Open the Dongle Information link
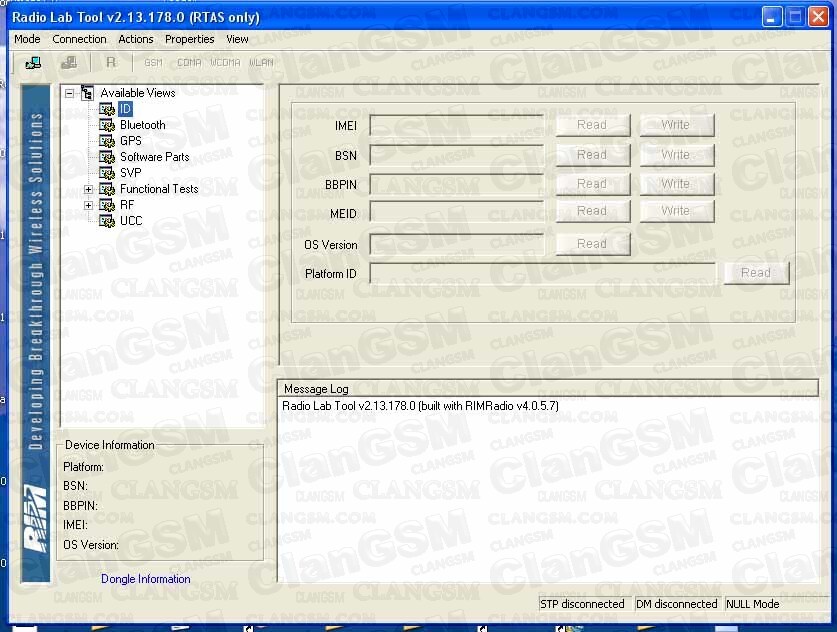This screenshot has height=632, width=837. click(x=146, y=579)
